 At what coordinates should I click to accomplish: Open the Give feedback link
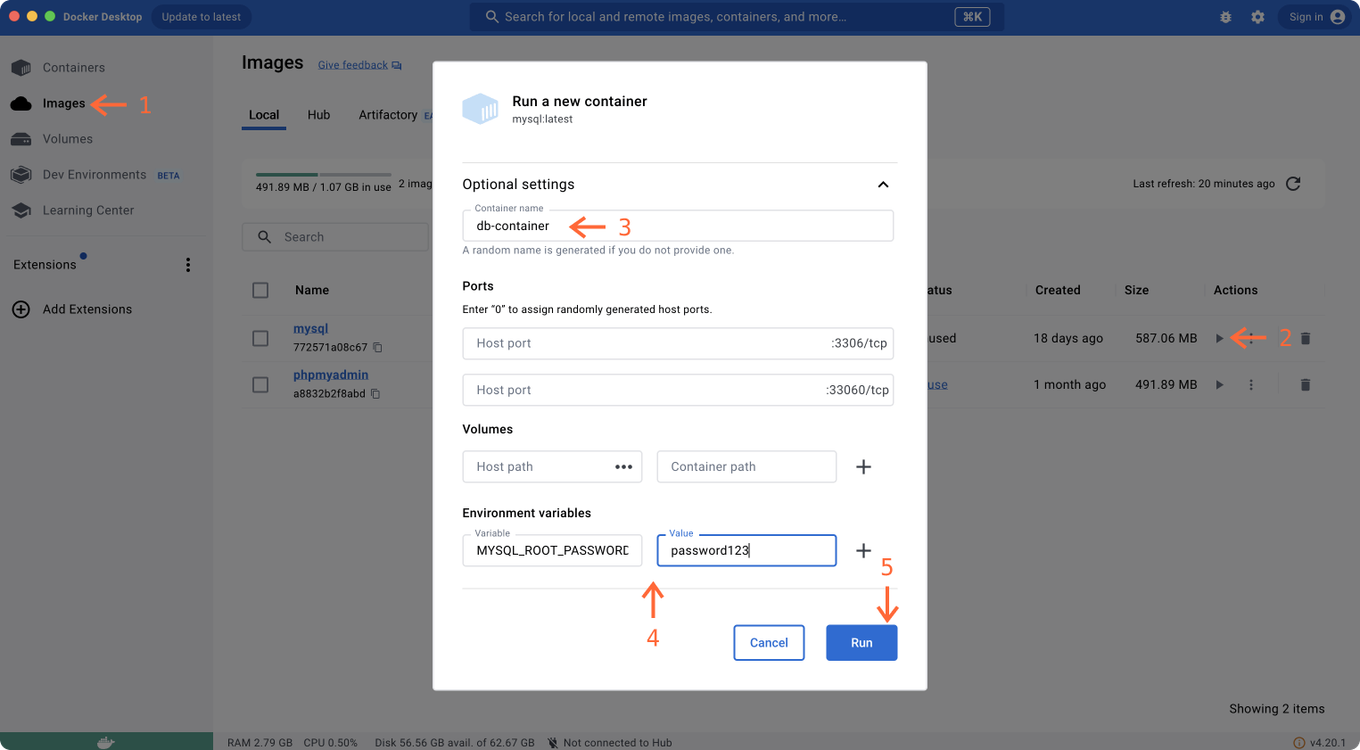(352, 64)
